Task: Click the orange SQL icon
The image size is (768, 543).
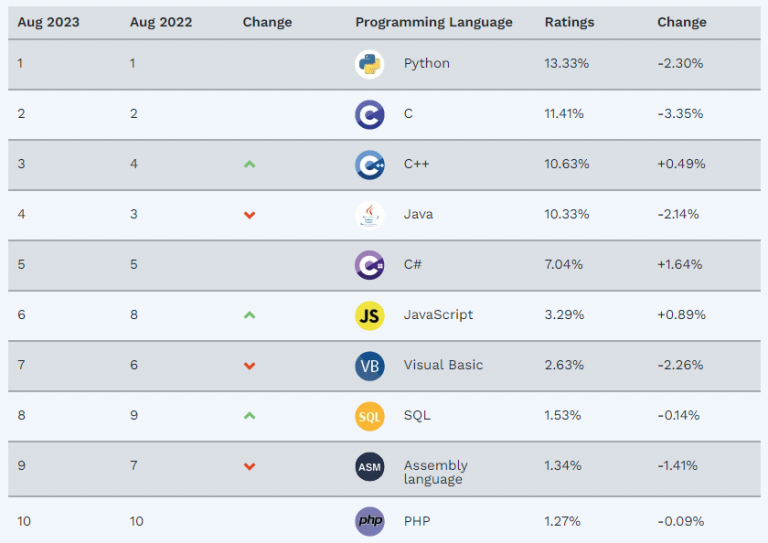Action: [x=369, y=416]
